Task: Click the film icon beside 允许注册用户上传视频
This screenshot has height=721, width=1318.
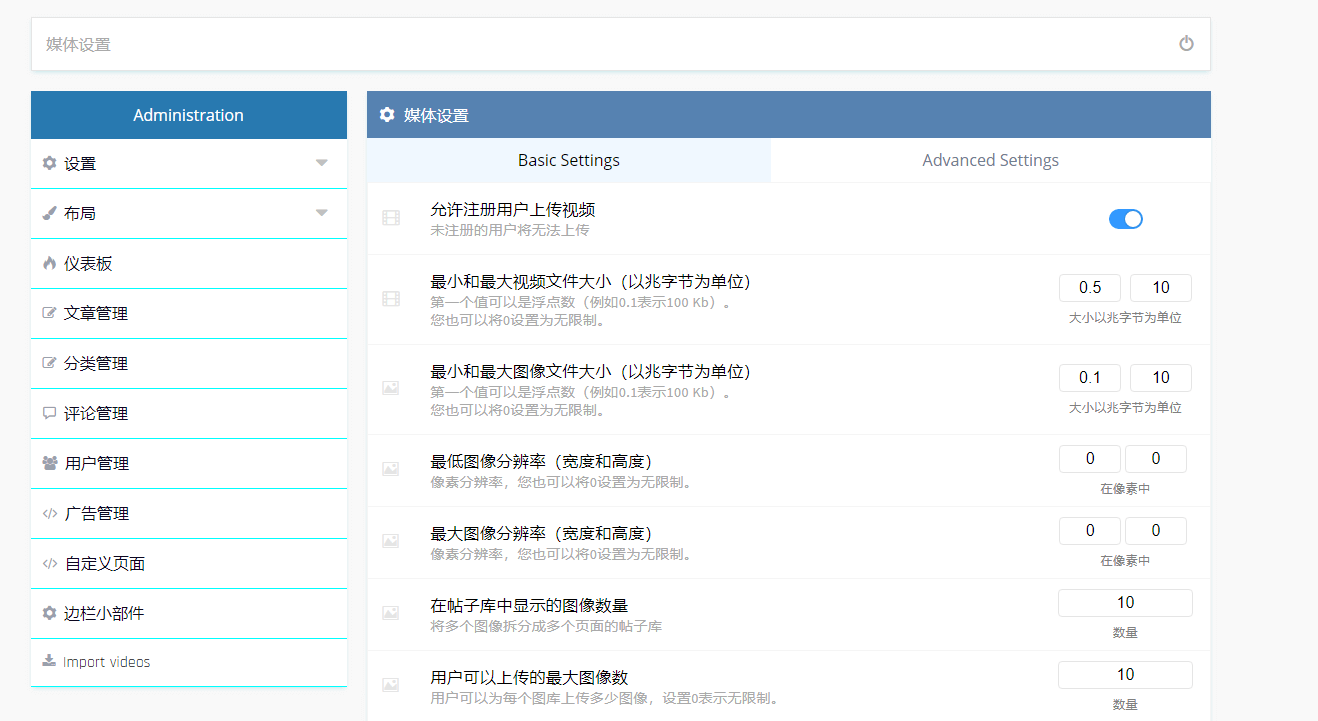Action: click(x=391, y=217)
